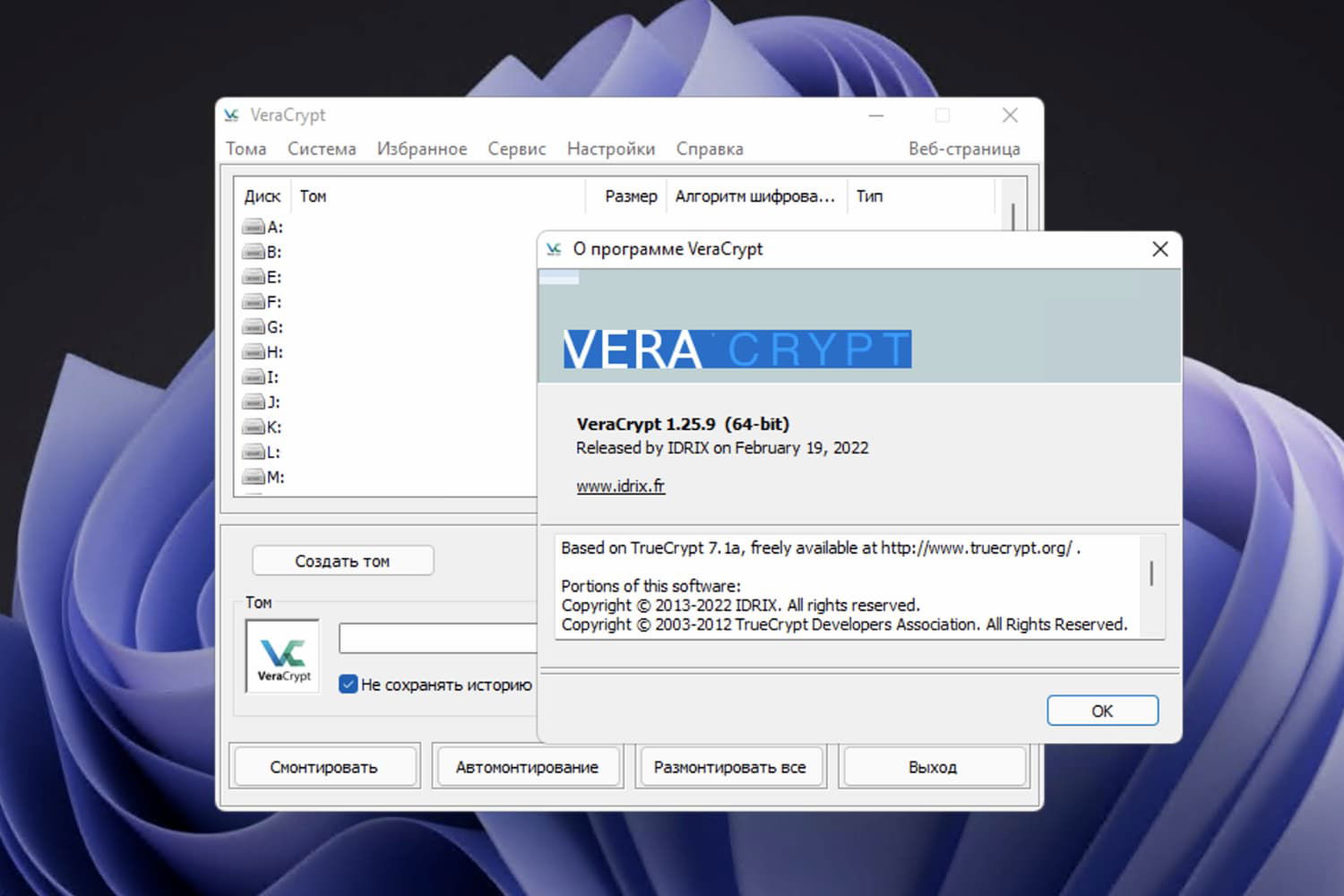Select drive K: icon in volume list
Screen dimensions: 1344x896
pos(254,428)
